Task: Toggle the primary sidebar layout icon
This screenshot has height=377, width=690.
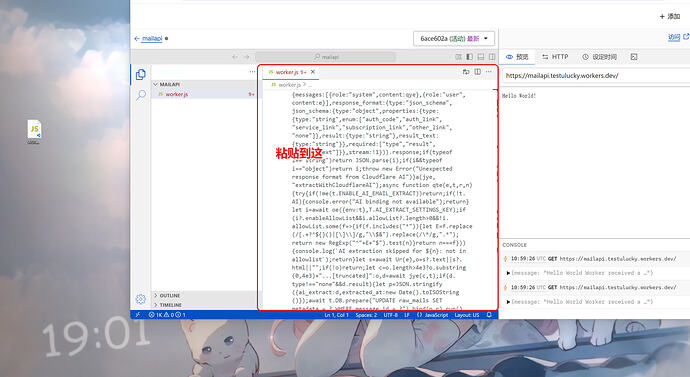Action: pos(470,57)
